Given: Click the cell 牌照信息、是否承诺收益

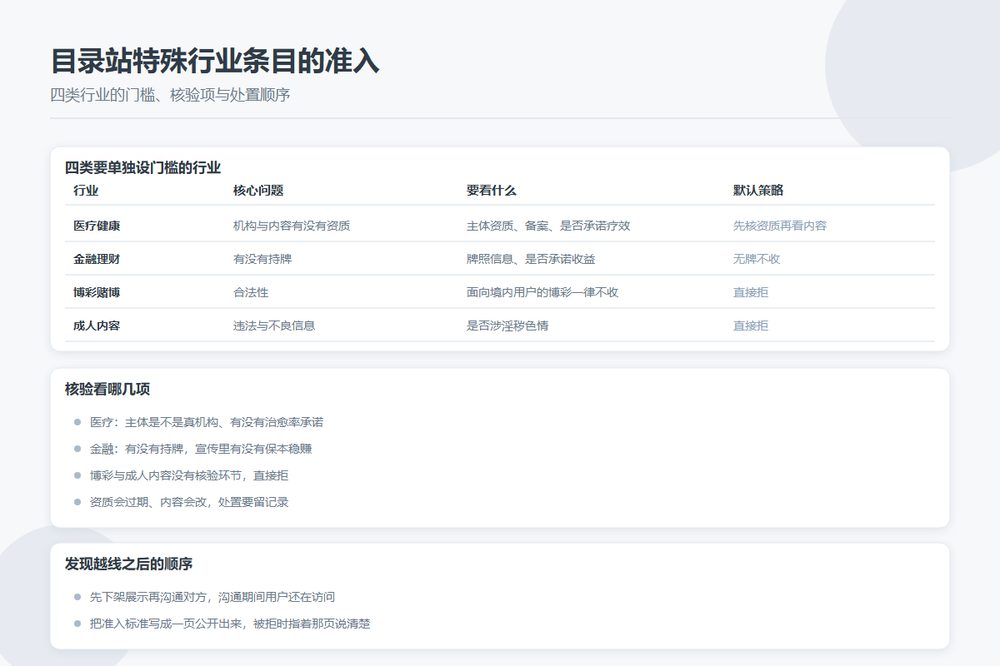Looking at the screenshot, I should [x=531, y=259].
